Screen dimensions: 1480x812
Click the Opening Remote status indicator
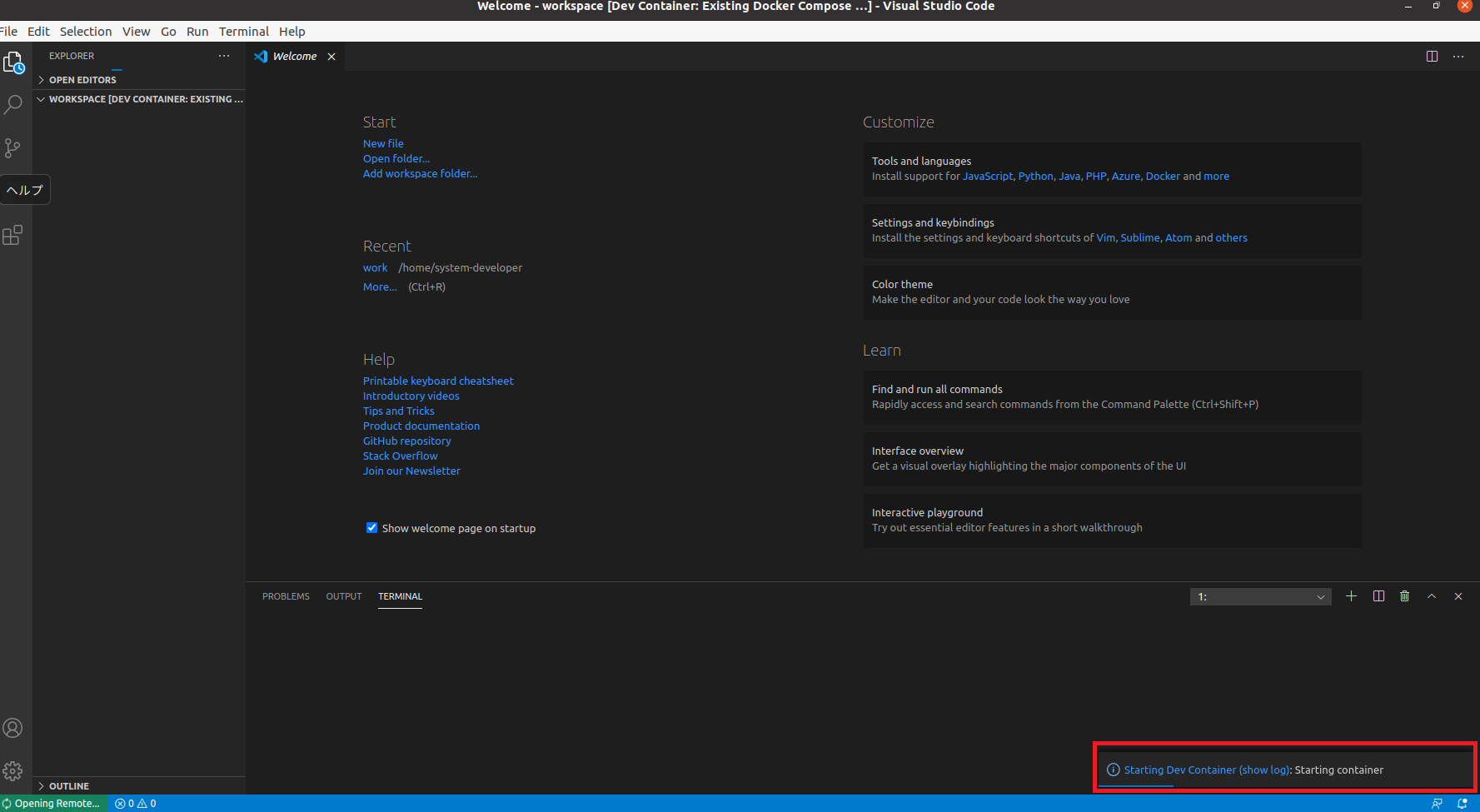tap(52, 804)
